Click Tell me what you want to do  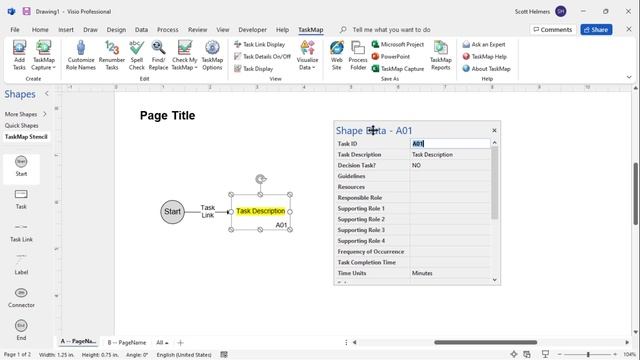391,29
